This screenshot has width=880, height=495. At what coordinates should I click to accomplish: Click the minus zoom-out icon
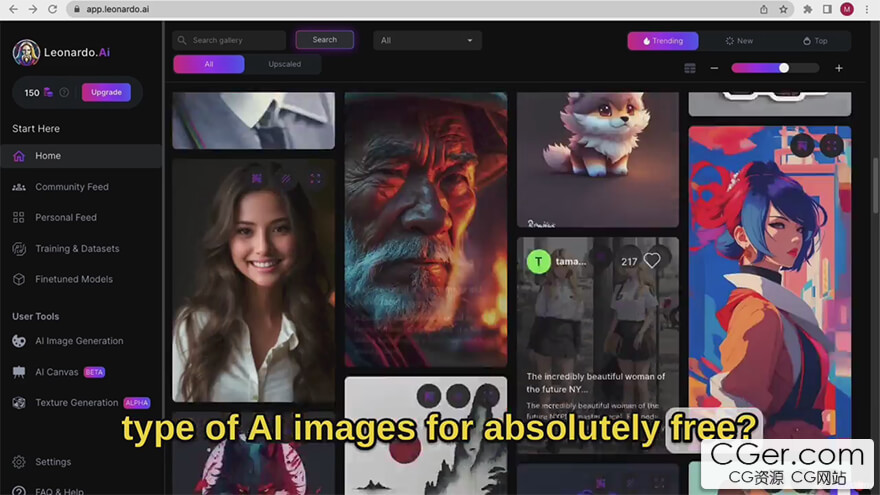[x=714, y=68]
